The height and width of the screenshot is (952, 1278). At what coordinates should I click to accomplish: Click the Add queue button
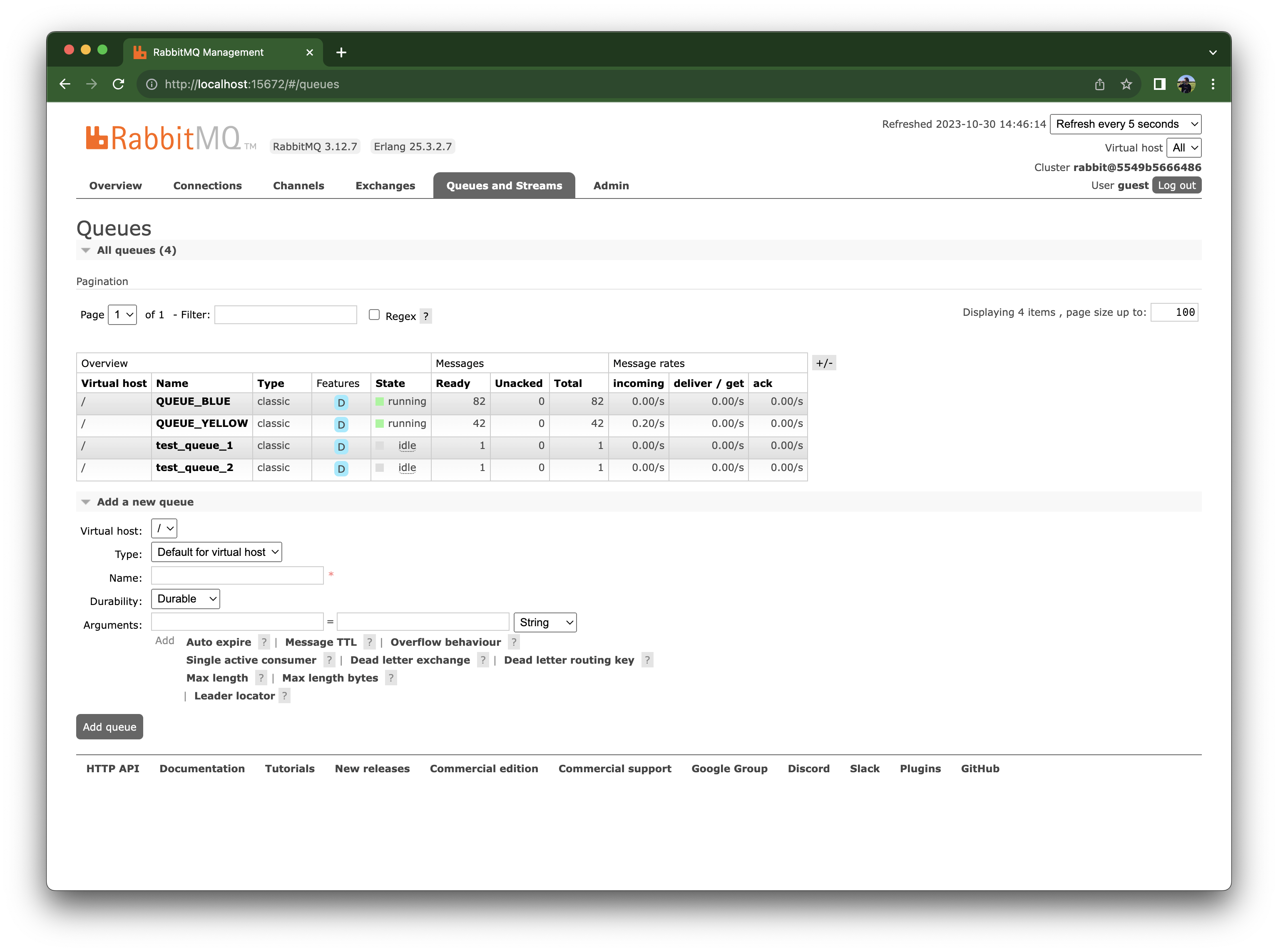point(109,727)
